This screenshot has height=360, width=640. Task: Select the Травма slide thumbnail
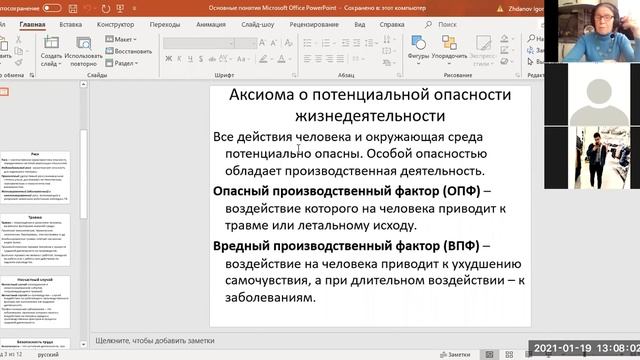pos(35,240)
